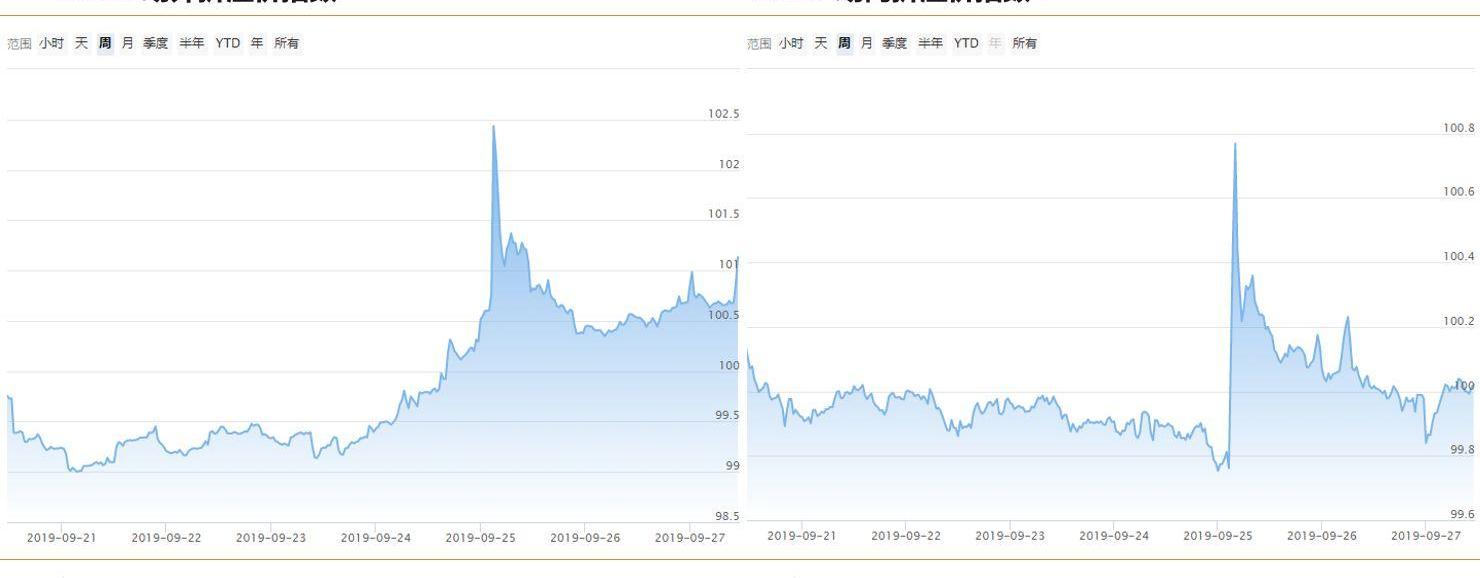Click the lowest dip before right chart's spike
Screen dimensions: 1480x578
[1218, 470]
